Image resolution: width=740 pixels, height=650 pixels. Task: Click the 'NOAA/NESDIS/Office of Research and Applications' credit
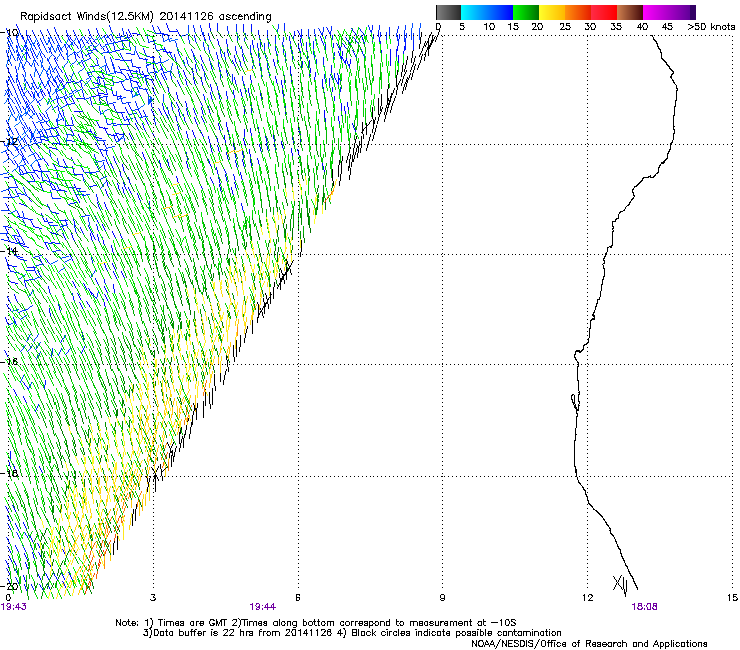[x=589, y=644]
